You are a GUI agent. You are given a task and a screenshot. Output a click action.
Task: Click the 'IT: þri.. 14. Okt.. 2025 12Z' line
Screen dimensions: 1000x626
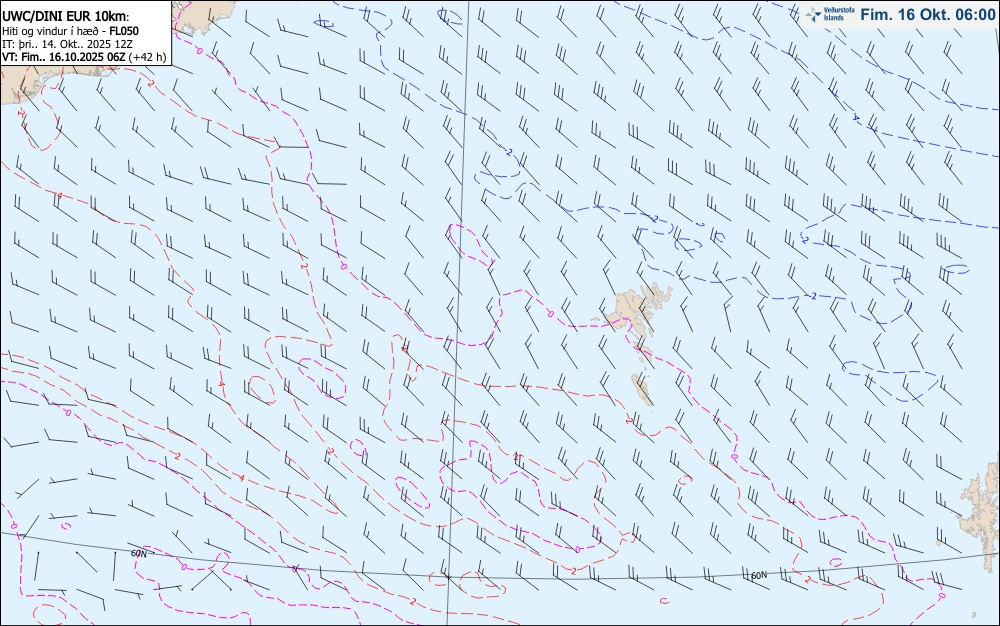[68, 44]
